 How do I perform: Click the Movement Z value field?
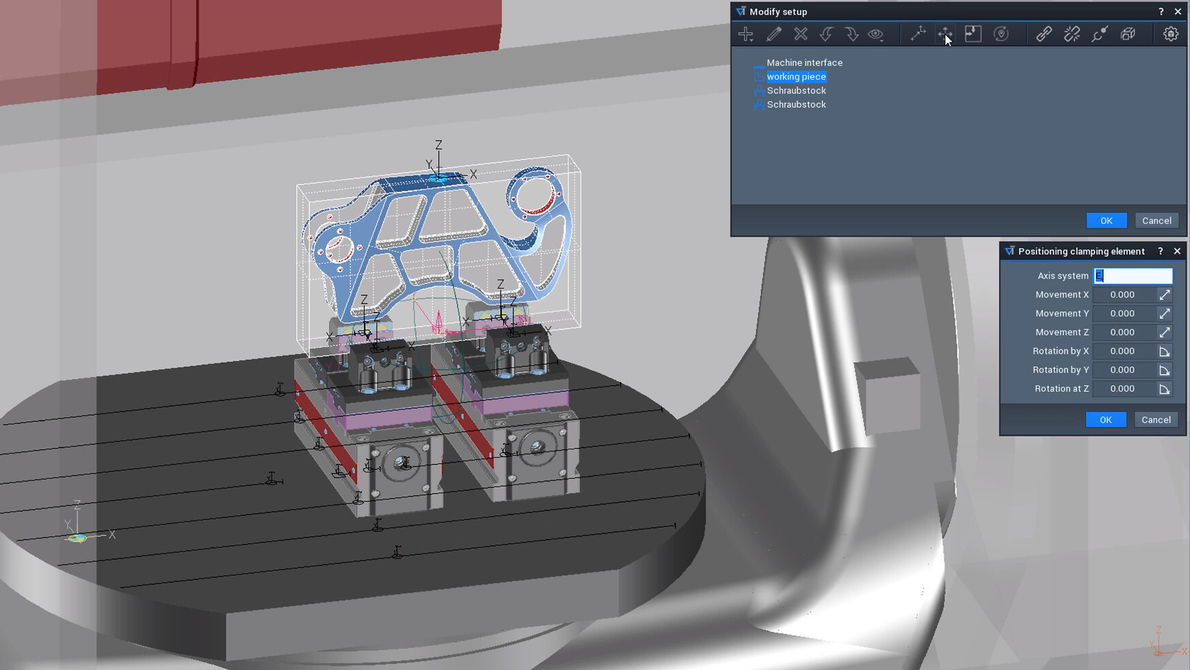tap(1122, 332)
